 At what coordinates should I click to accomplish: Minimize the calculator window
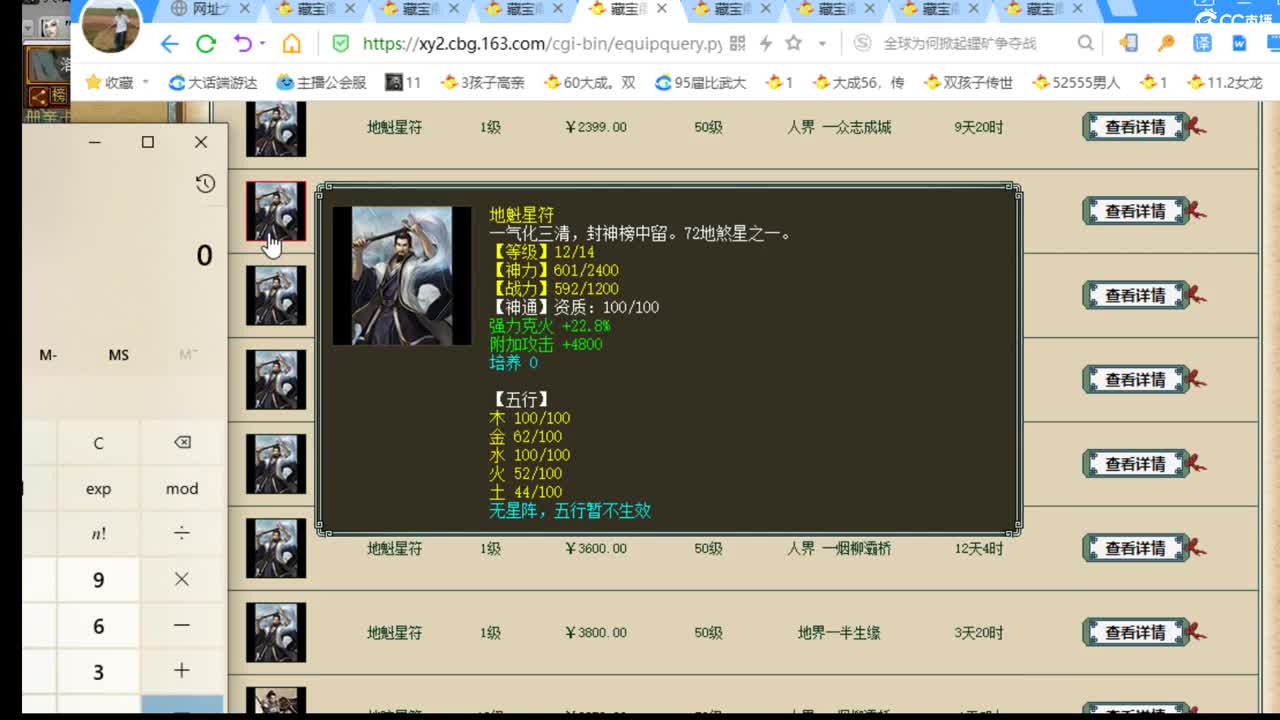click(x=95, y=142)
